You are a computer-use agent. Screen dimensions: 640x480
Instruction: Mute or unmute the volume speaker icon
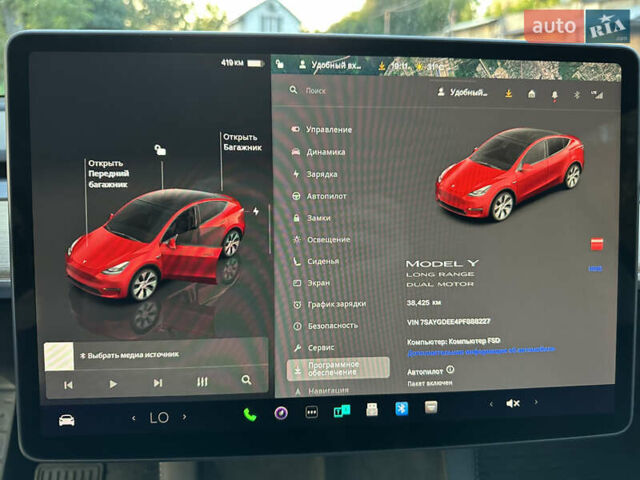(x=513, y=403)
